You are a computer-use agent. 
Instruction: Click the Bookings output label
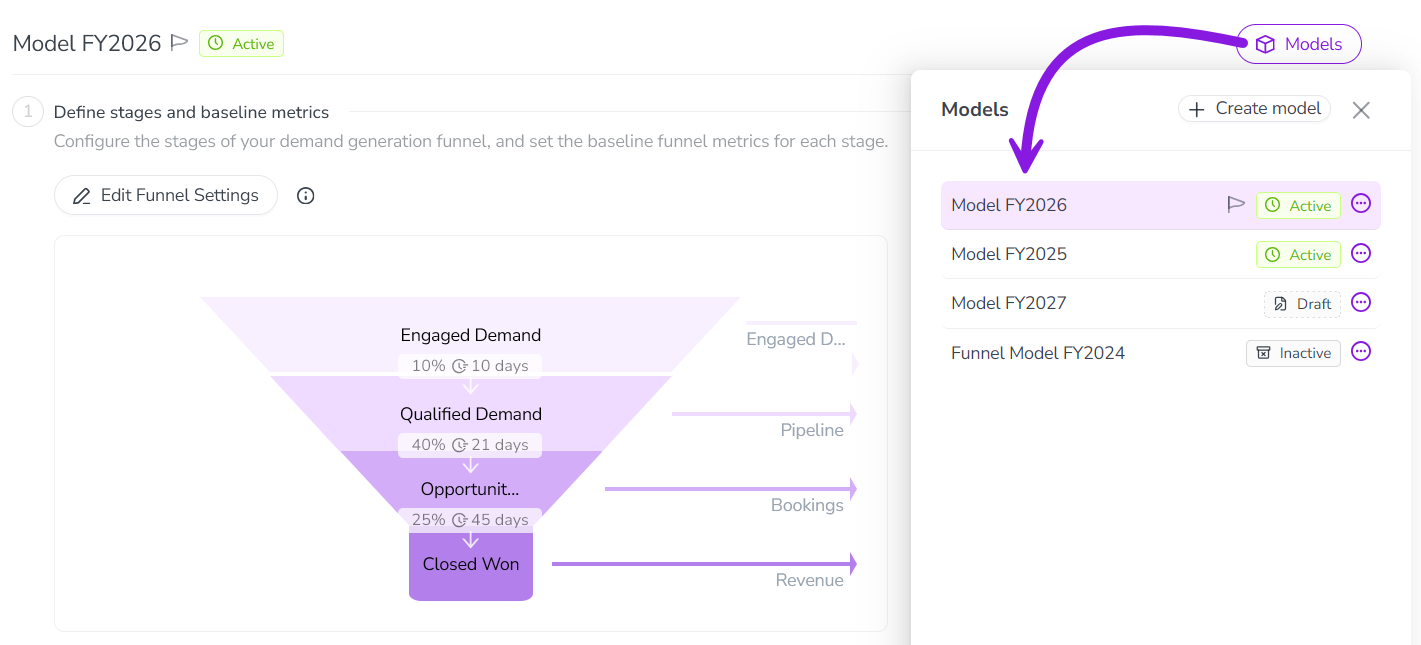[807, 505]
